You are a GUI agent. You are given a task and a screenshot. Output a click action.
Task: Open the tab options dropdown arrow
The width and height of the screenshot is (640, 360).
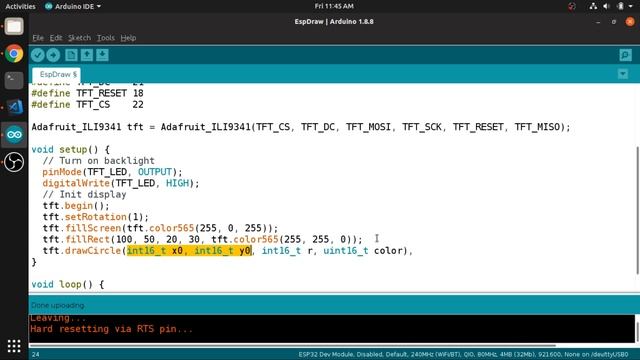click(623, 74)
